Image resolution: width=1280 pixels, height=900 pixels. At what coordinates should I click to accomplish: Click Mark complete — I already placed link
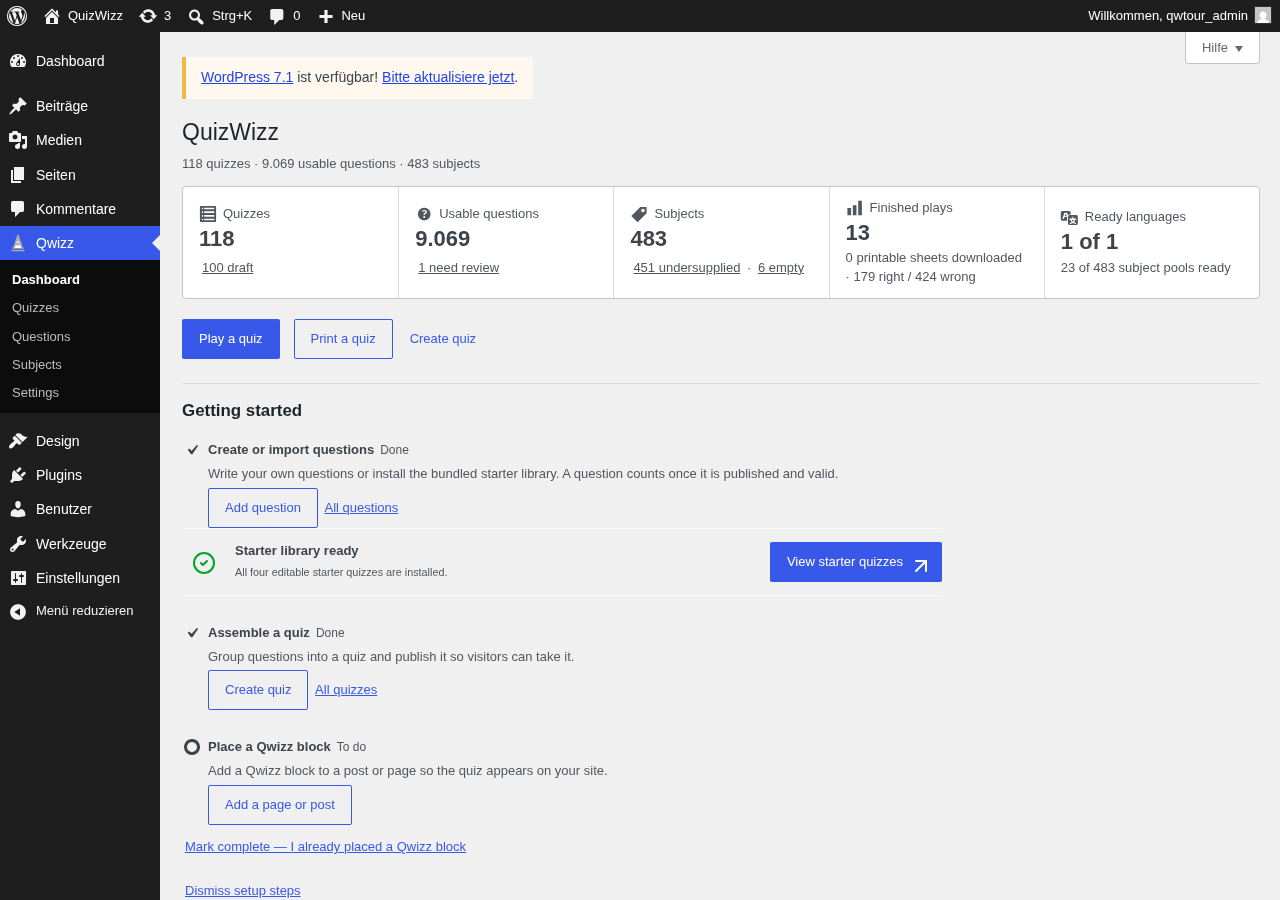[x=325, y=847]
